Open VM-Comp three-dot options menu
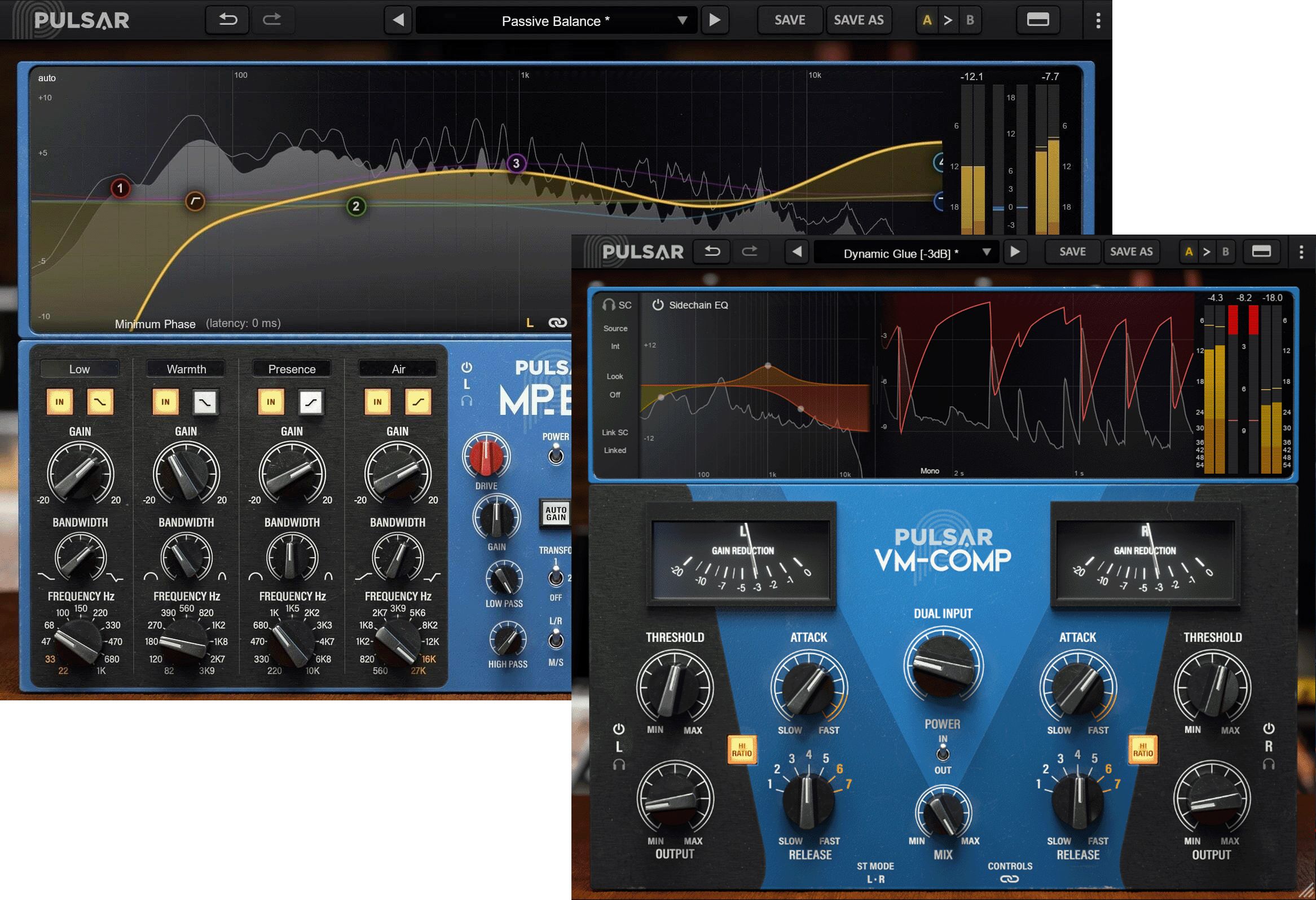 (1301, 252)
